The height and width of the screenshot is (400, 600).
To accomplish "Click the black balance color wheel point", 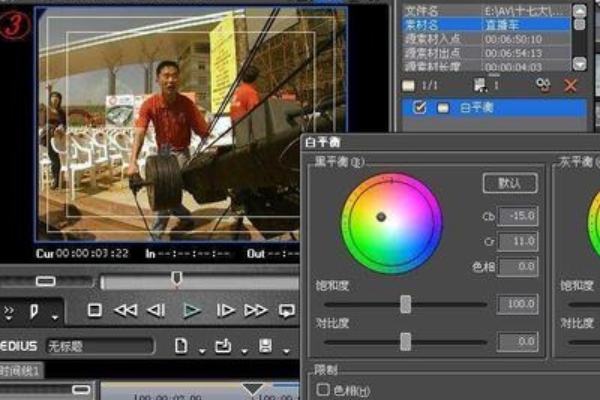I will point(381,217).
